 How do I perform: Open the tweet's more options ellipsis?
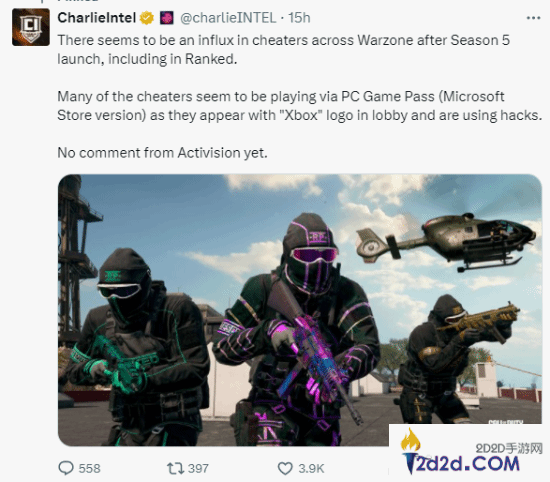point(533,18)
